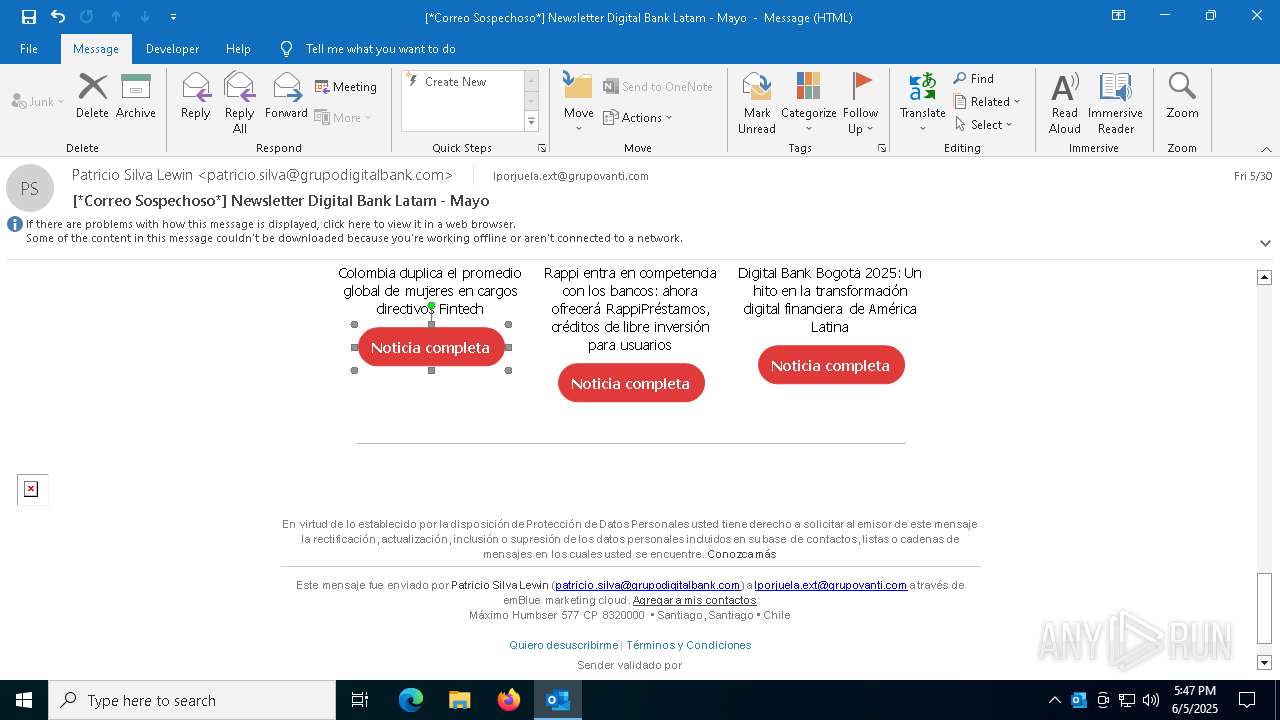Click Find in Editing group
The height and width of the screenshot is (720, 1280).
(x=974, y=79)
